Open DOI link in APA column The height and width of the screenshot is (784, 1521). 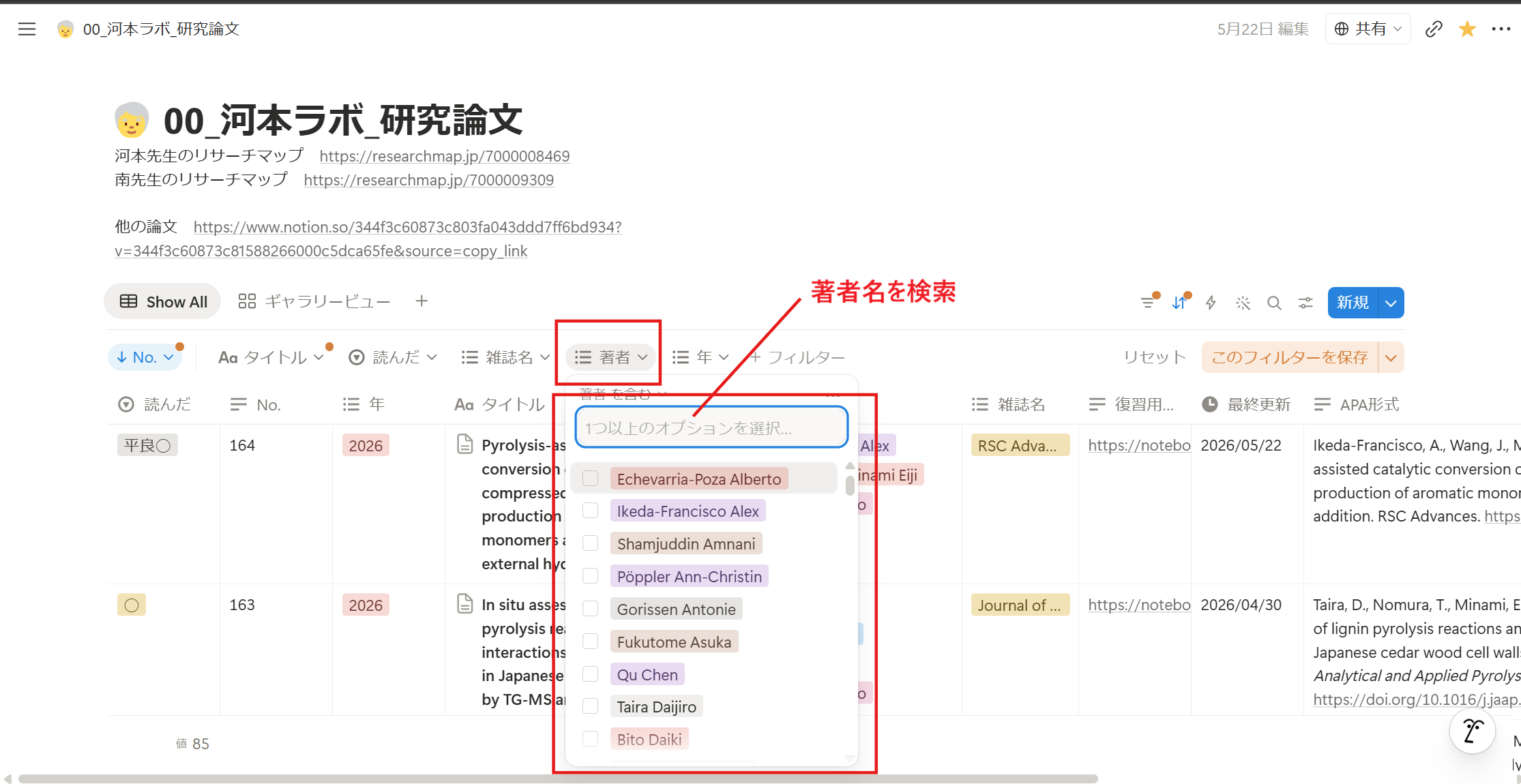(x=1416, y=699)
